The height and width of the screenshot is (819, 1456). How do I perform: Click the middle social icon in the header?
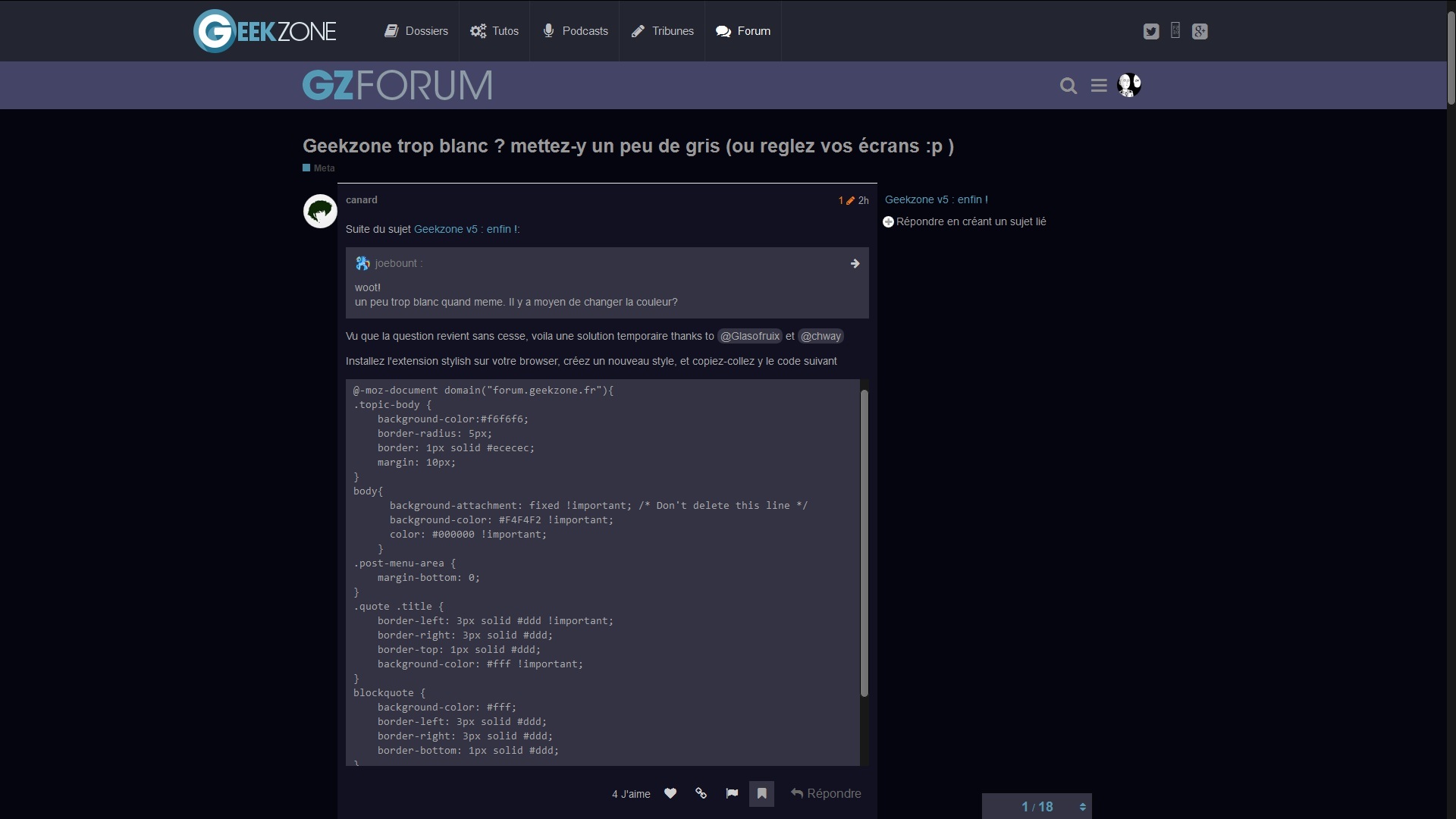click(1175, 30)
